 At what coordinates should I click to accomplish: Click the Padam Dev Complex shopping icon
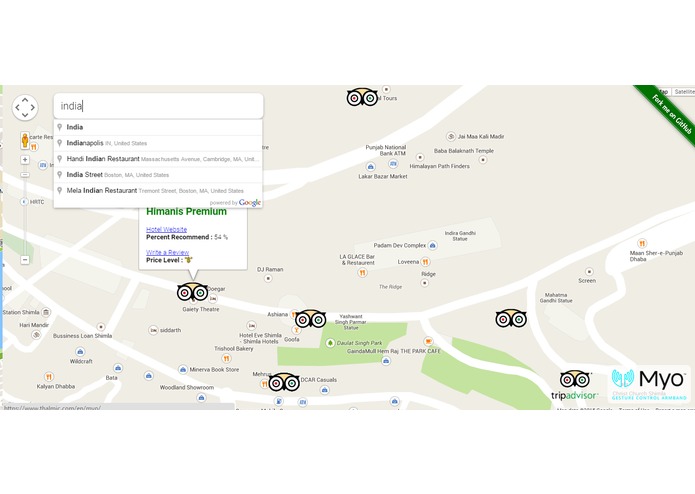point(433,245)
